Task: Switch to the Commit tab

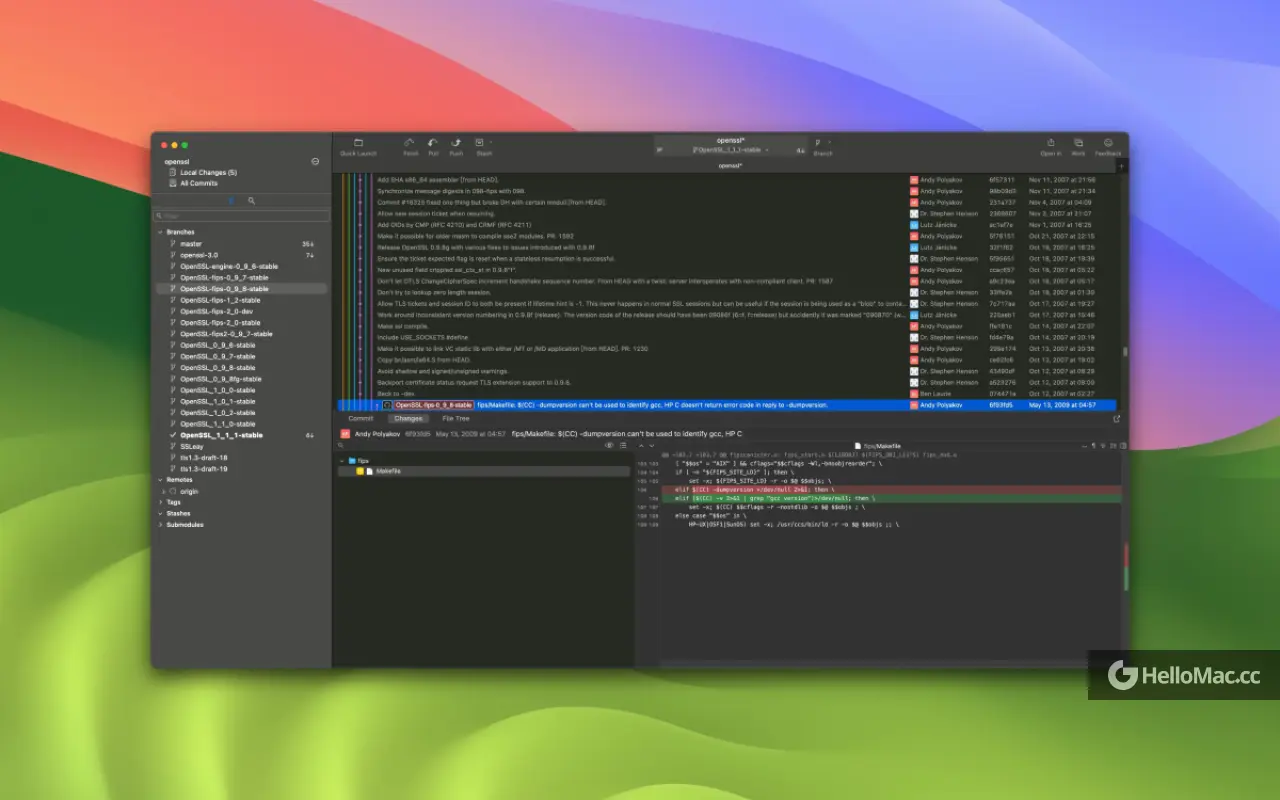Action: click(x=361, y=419)
